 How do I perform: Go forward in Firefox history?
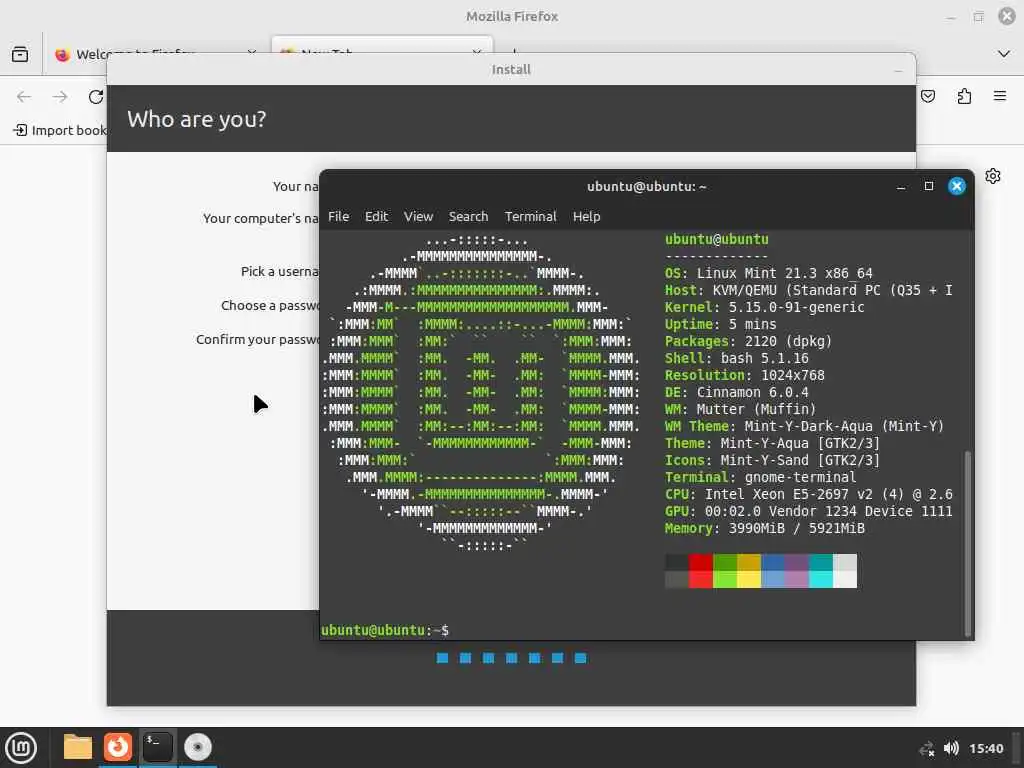coord(60,97)
